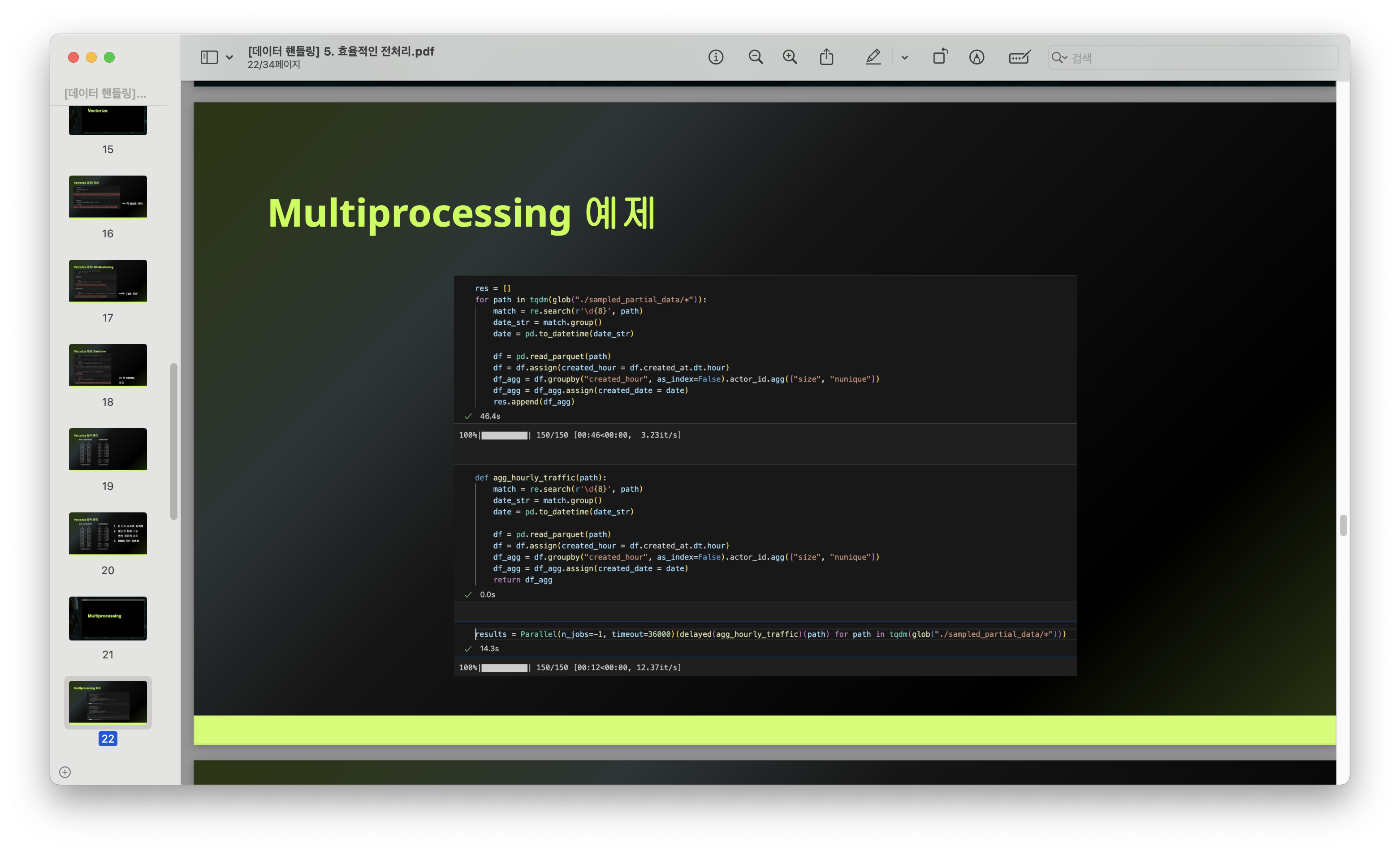This screenshot has width=1400, height=851.
Task: Open sidebar view options dropdown chevron
Action: 229,58
